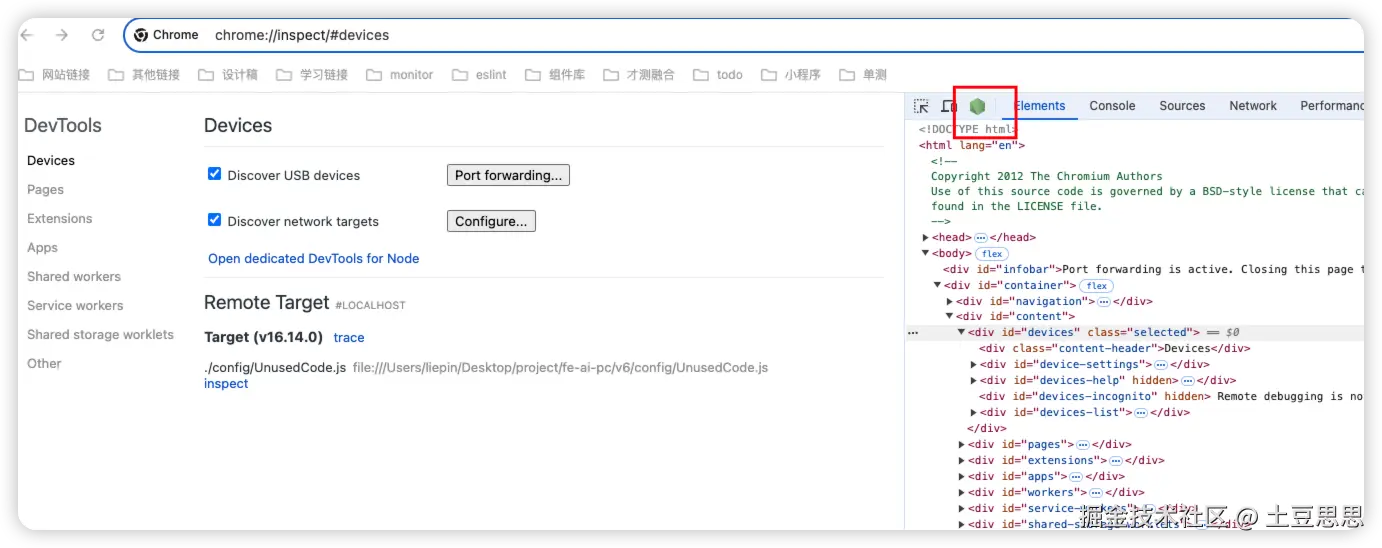Select the div#devices-incognito row
The image size is (1382, 548).
point(1170,397)
